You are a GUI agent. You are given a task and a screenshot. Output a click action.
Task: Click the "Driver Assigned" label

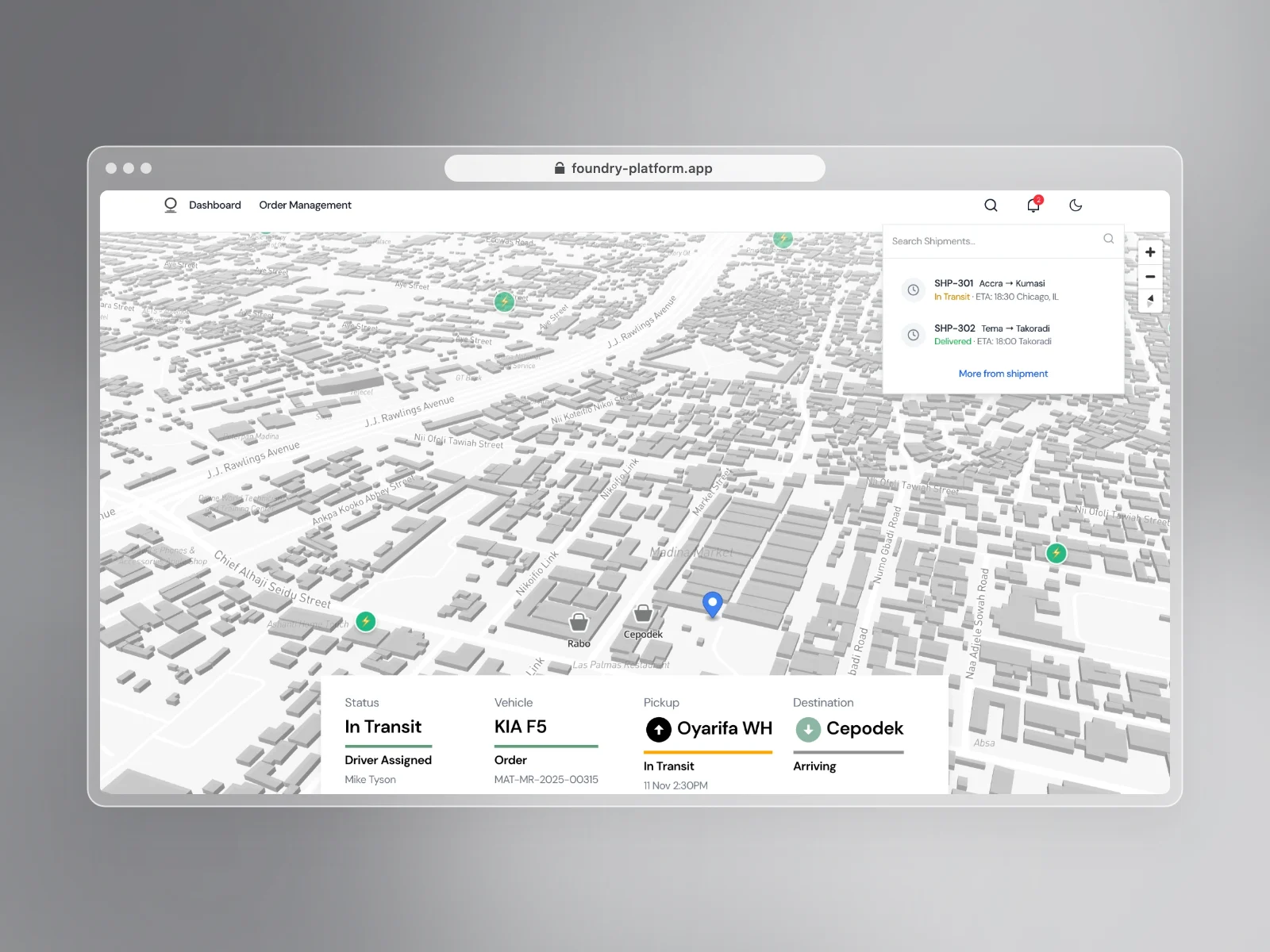pyautogui.click(x=388, y=760)
